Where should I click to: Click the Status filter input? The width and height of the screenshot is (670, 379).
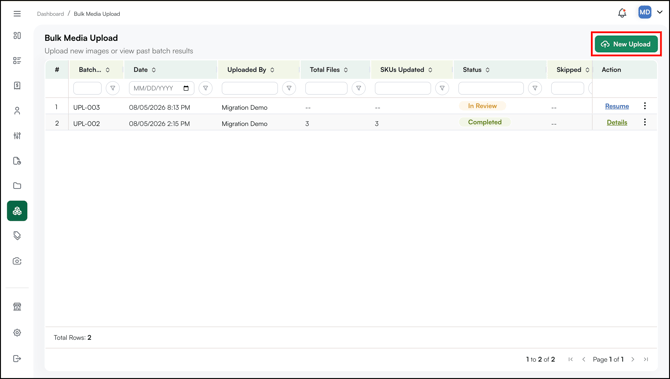point(491,88)
